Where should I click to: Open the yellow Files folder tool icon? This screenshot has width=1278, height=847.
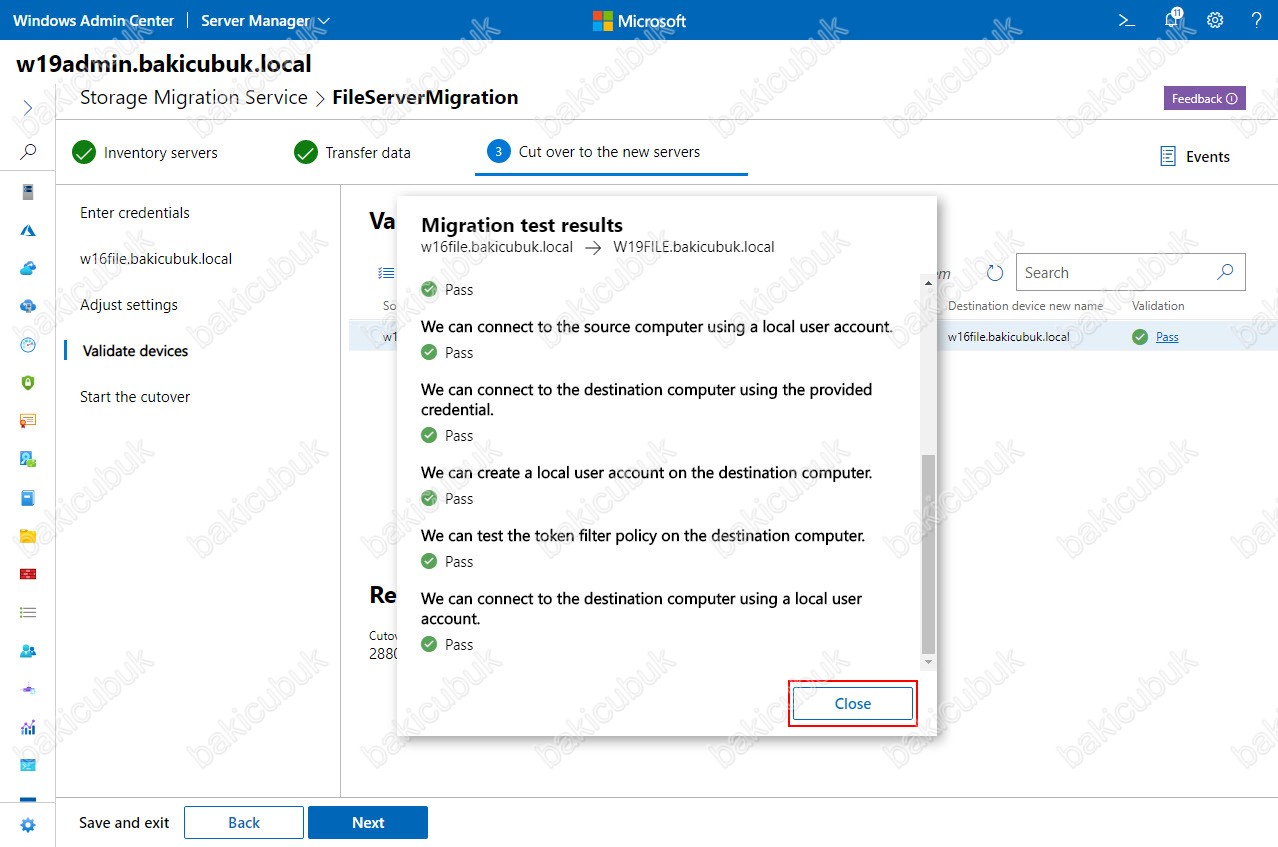click(28, 536)
